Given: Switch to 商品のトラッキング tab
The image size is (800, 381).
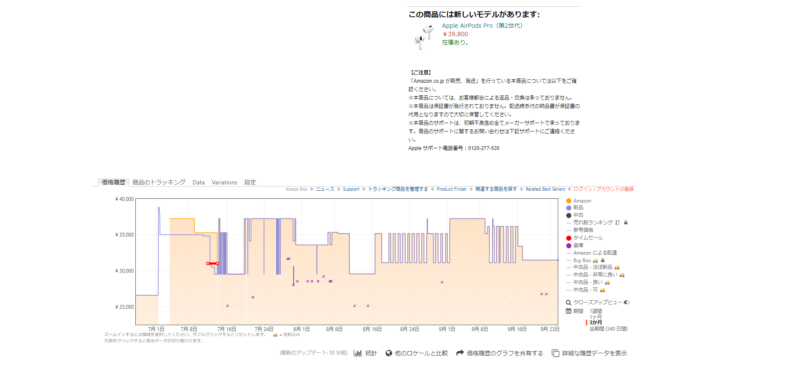Looking at the screenshot, I should [x=159, y=182].
